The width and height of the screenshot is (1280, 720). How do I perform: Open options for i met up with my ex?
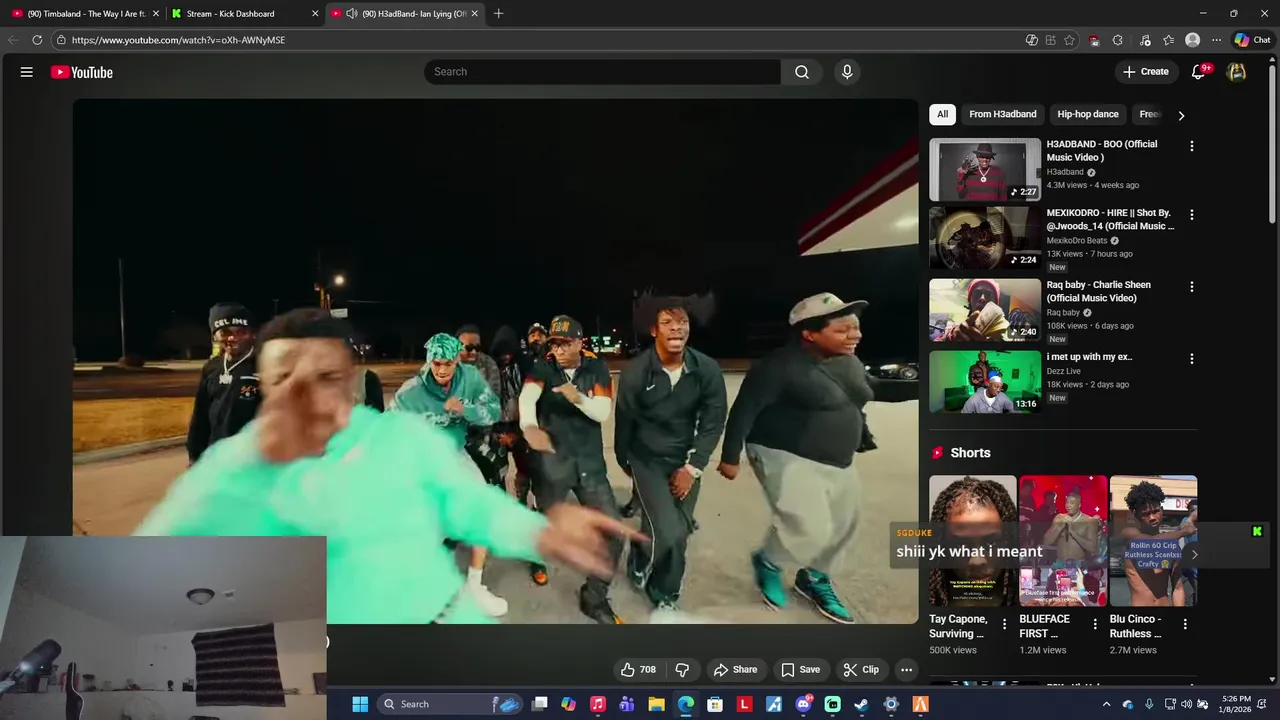point(1191,359)
